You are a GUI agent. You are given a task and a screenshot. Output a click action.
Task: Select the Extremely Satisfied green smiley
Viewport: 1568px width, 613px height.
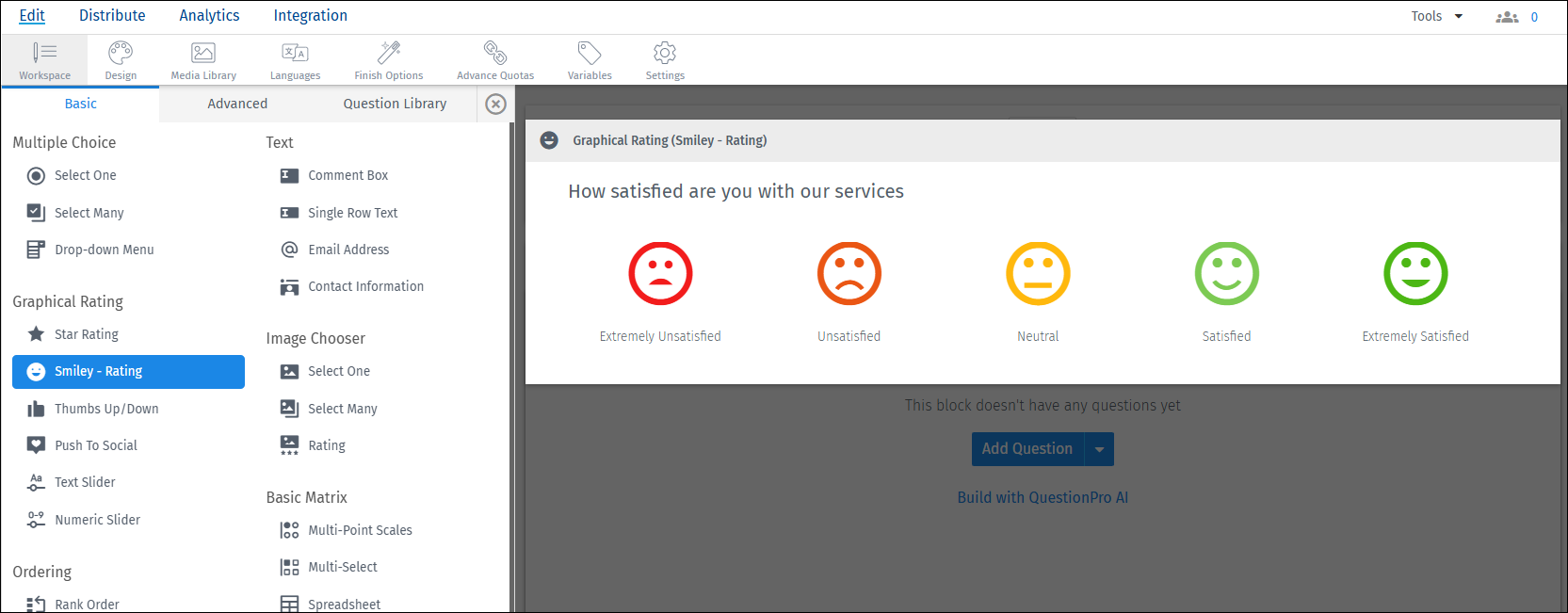[x=1415, y=274]
